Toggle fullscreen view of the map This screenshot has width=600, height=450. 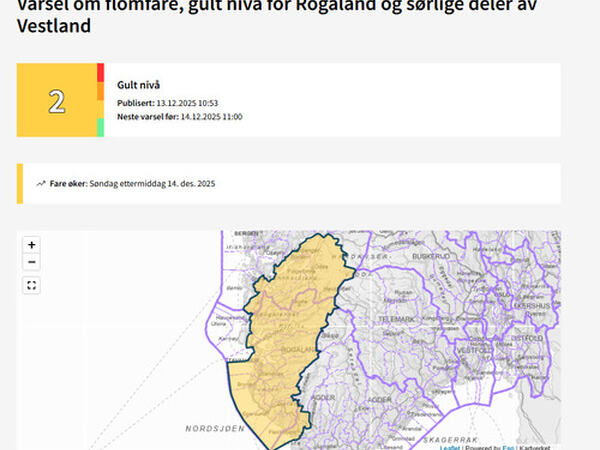point(32,285)
